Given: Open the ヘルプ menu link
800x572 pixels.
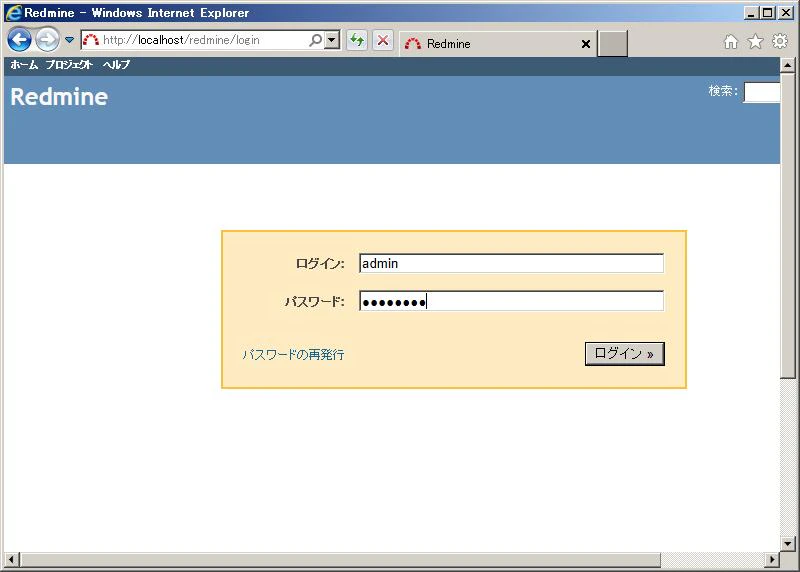Looking at the screenshot, I should coord(116,64).
